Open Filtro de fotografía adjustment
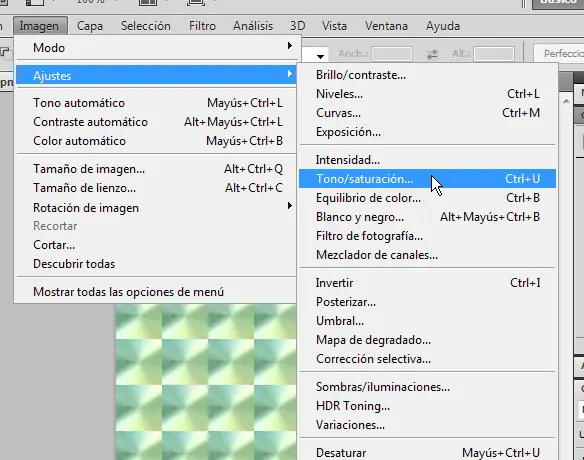Screen dimensions: 584x460 427,236
